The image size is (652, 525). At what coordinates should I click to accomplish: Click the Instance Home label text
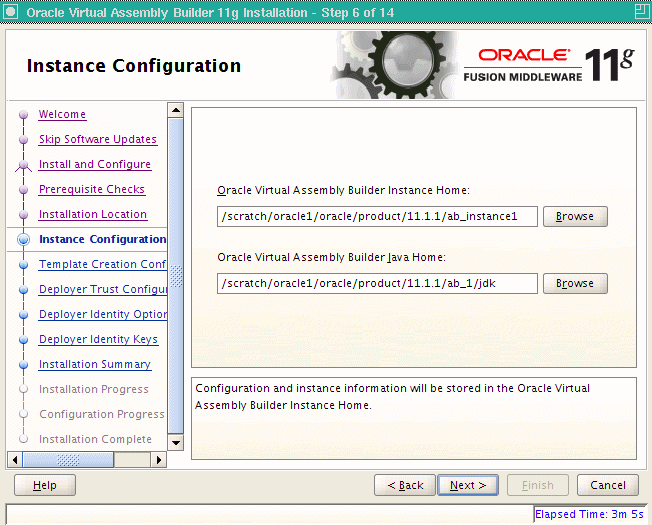point(343,190)
